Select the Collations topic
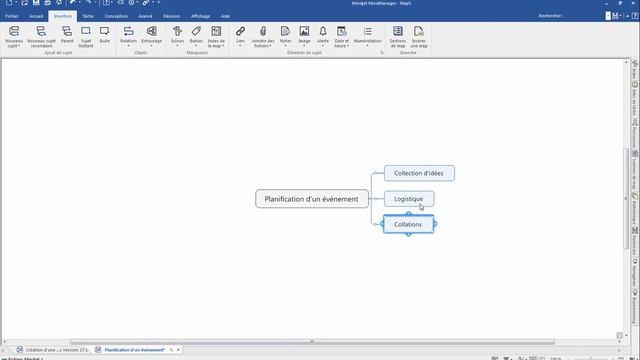Image resolution: width=640 pixels, height=360 pixels. coord(408,224)
